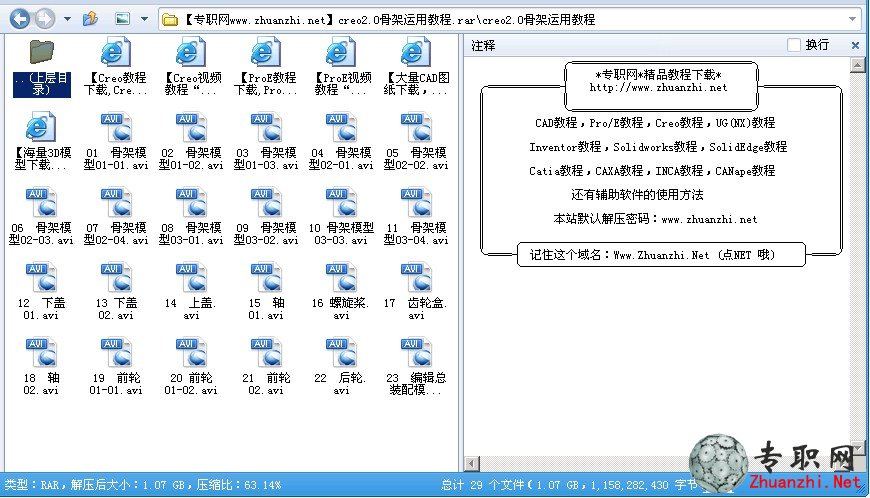870x498 pixels.
Task: Click the 还有辅助软件的使用方法 line
Action: coord(637,195)
